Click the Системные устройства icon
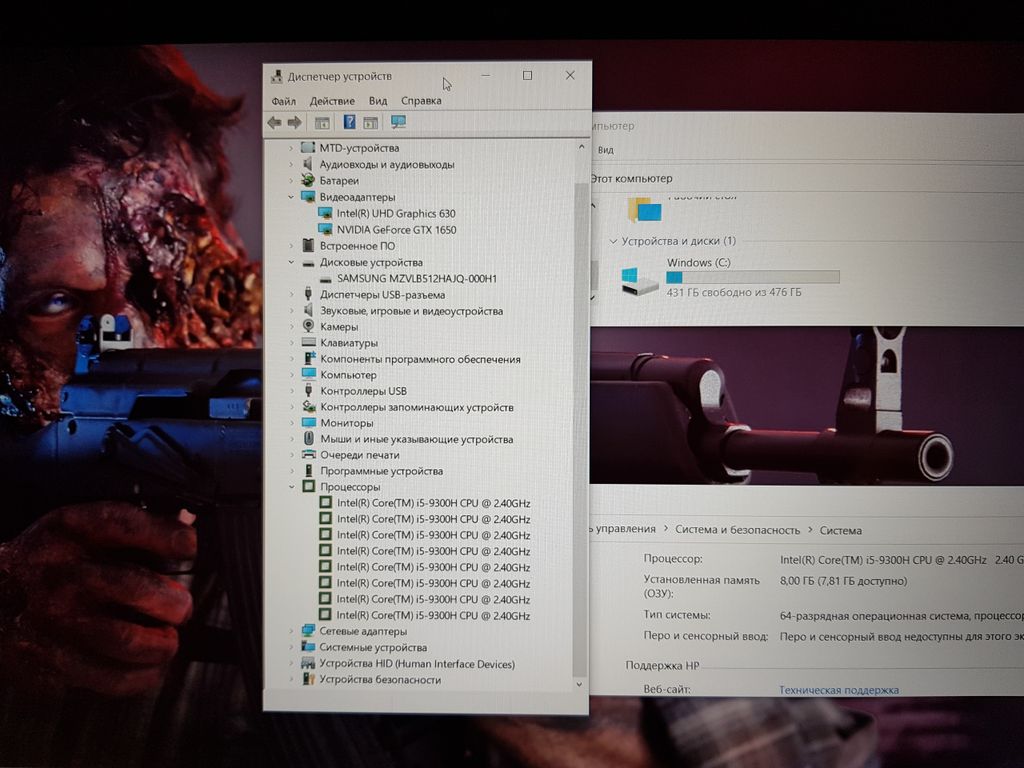Viewport: 1024px width, 768px height. tap(308, 647)
